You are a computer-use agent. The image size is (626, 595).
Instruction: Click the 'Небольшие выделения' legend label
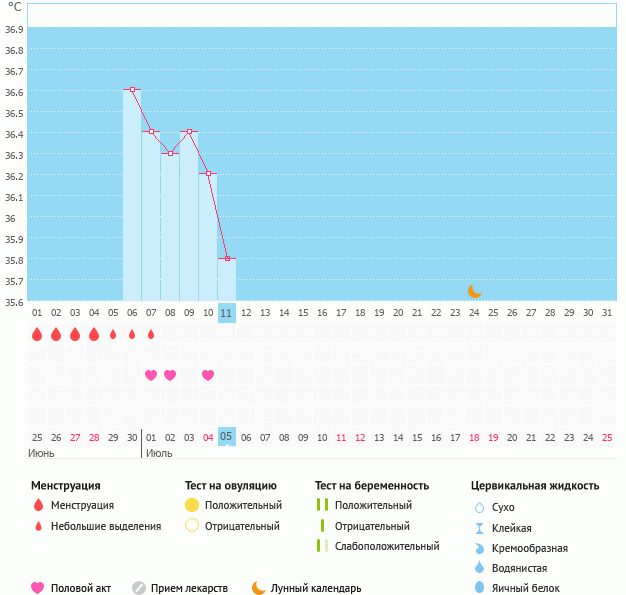(x=106, y=526)
